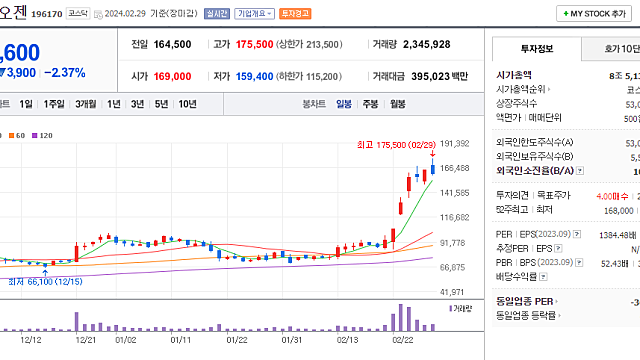Image resolution: width=640 pixels, height=360 pixels.
Task: Click the orange 투자경고 warning badge
Action: coord(295,13)
